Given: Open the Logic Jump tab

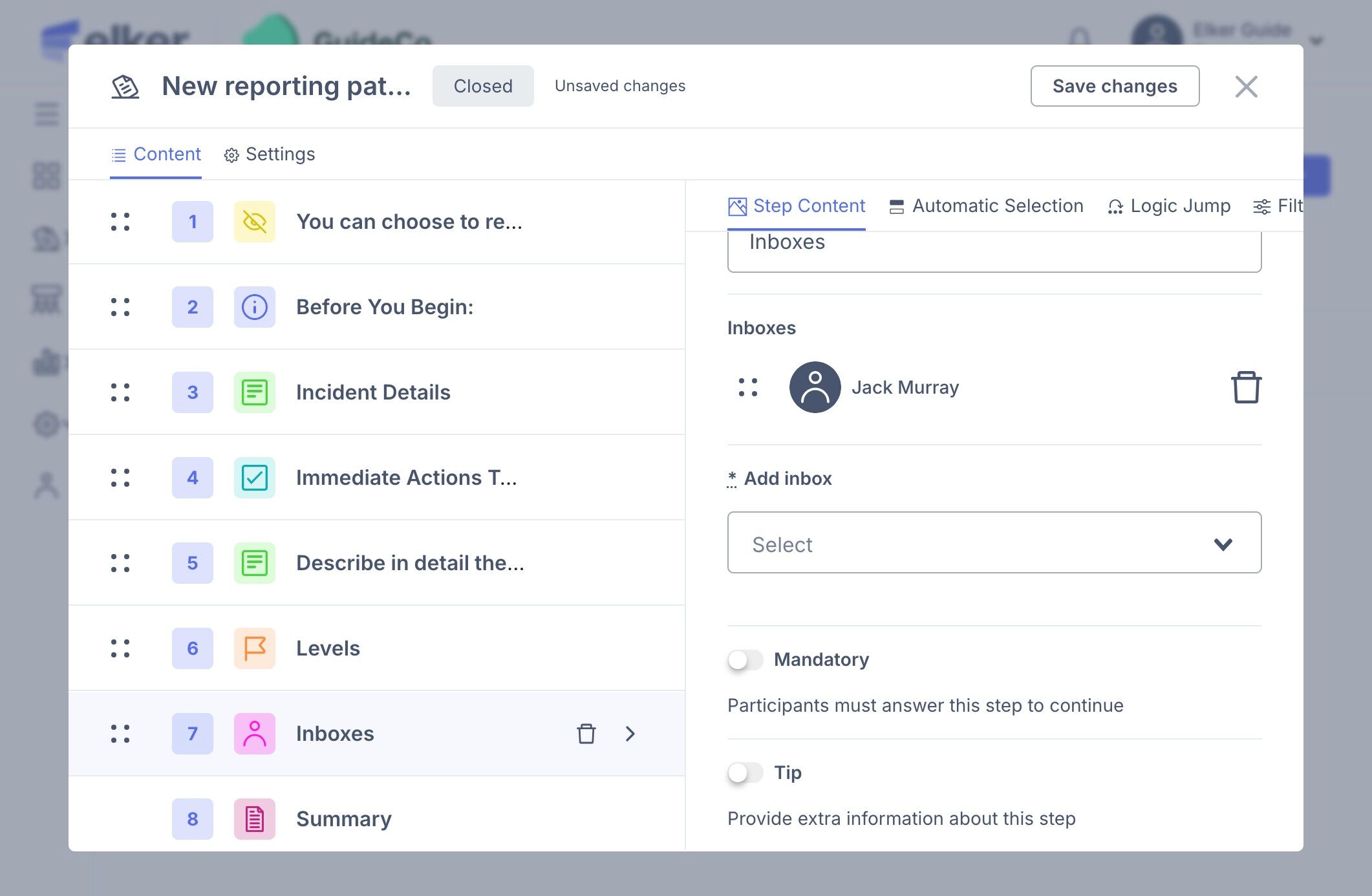Looking at the screenshot, I should [x=1169, y=206].
